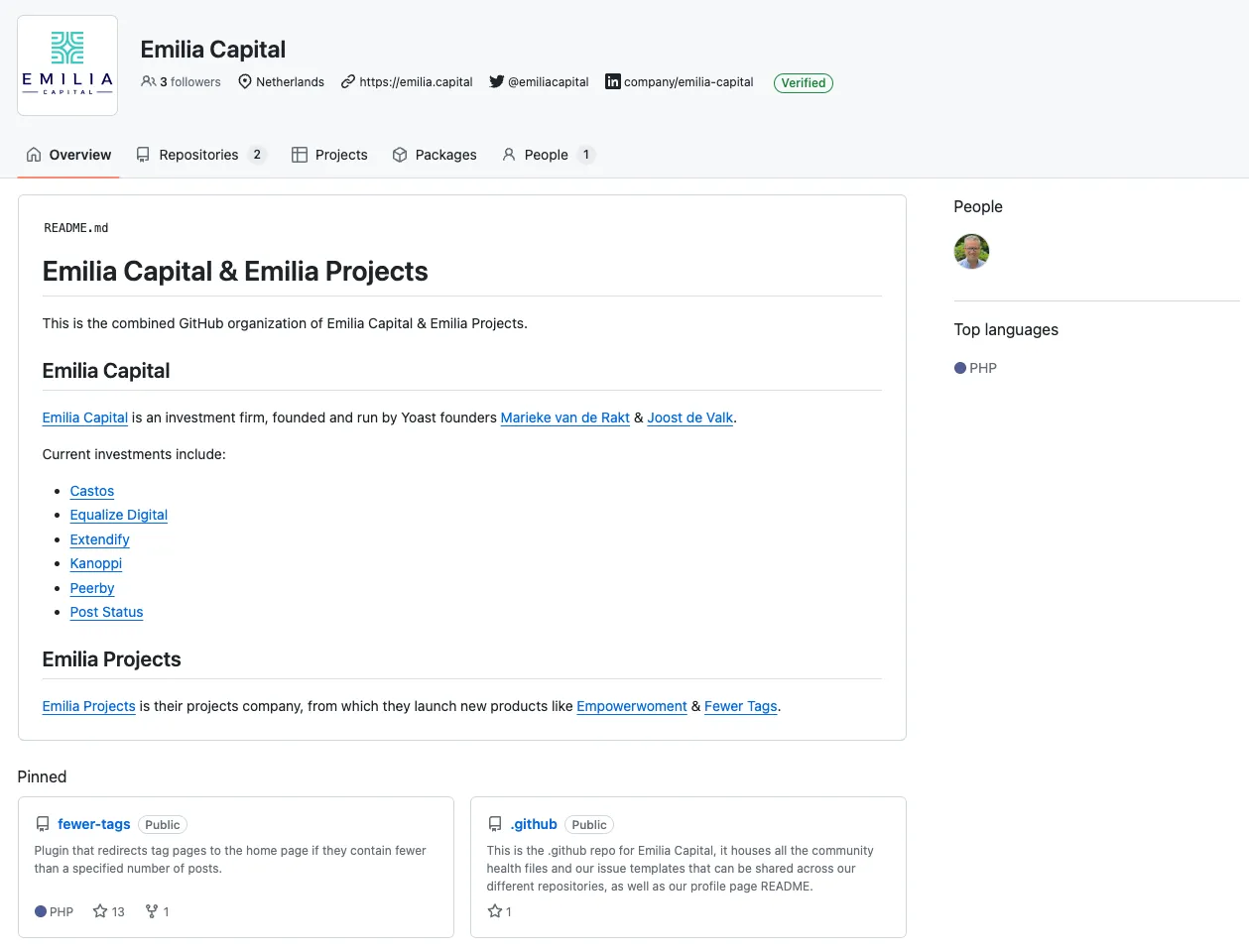Open the Castos investment link
The width and height of the screenshot is (1249, 952).
(x=91, y=491)
